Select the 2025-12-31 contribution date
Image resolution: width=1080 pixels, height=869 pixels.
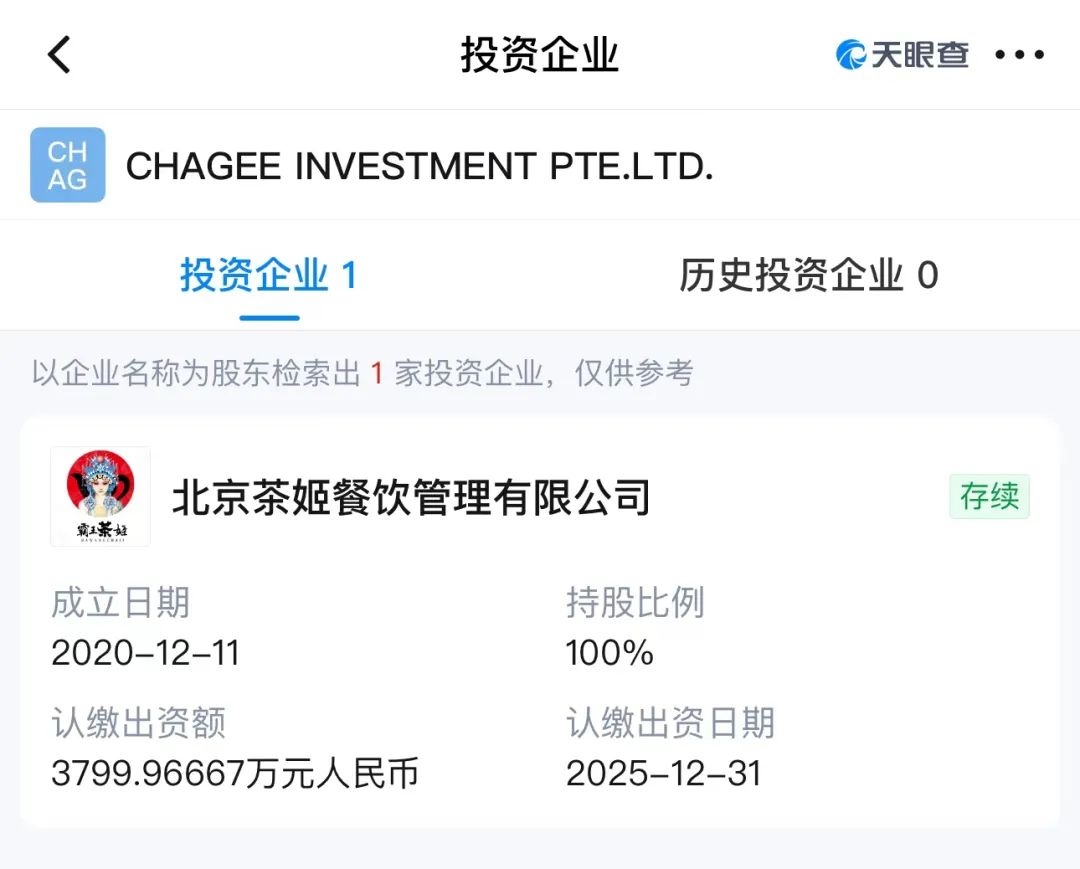pos(663,773)
